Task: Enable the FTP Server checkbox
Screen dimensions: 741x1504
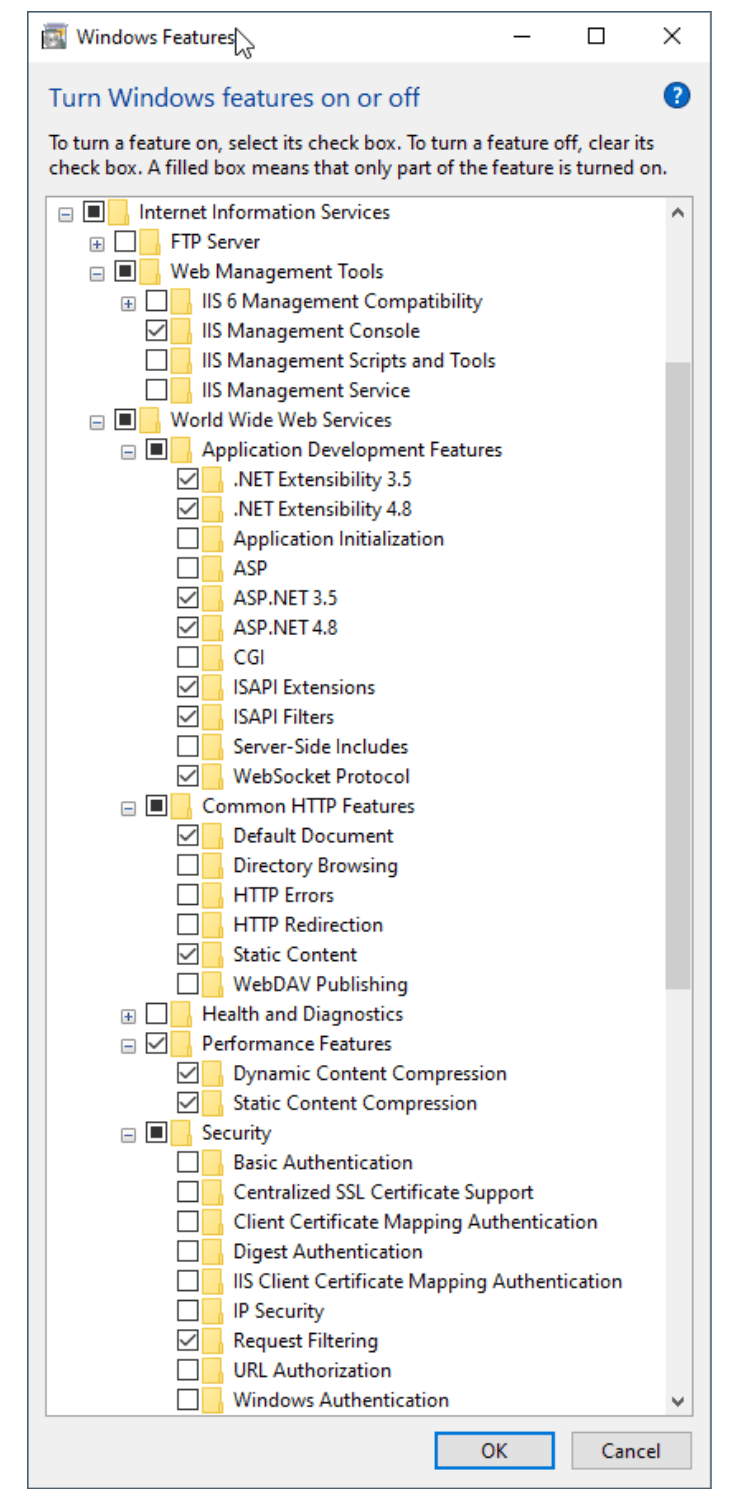Action: pyautogui.click(x=125, y=242)
